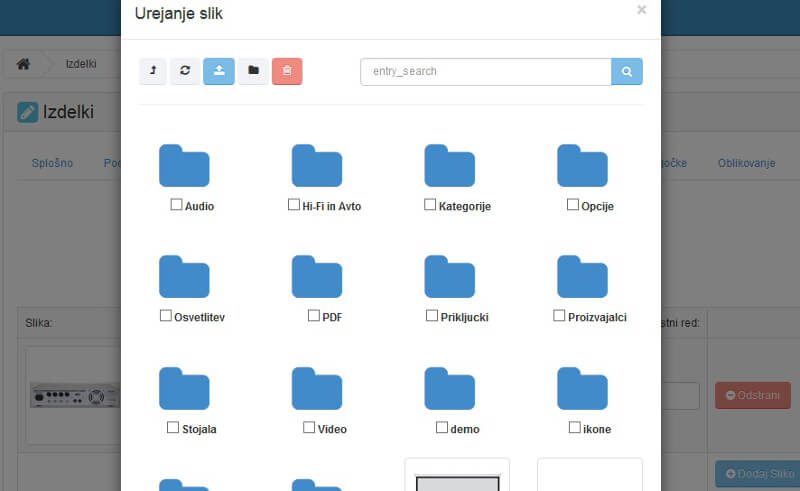Select the Video folder checkbox
Viewport: 800px width, 491px height.
(309, 427)
